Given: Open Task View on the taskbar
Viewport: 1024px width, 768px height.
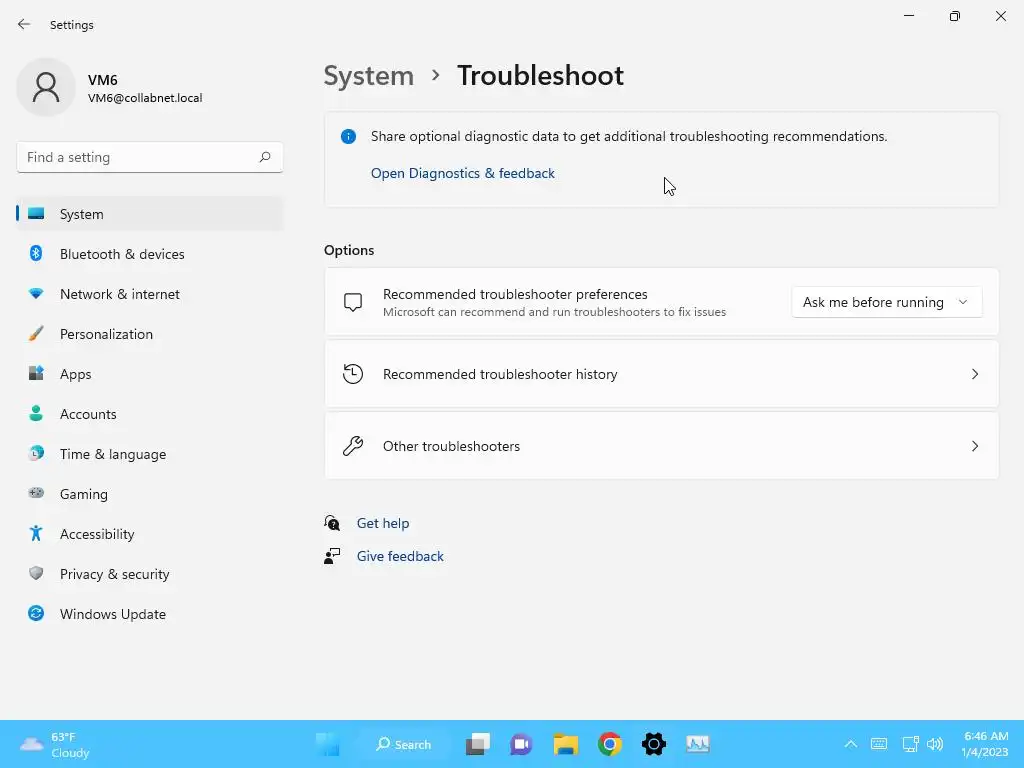Looking at the screenshot, I should [477, 744].
